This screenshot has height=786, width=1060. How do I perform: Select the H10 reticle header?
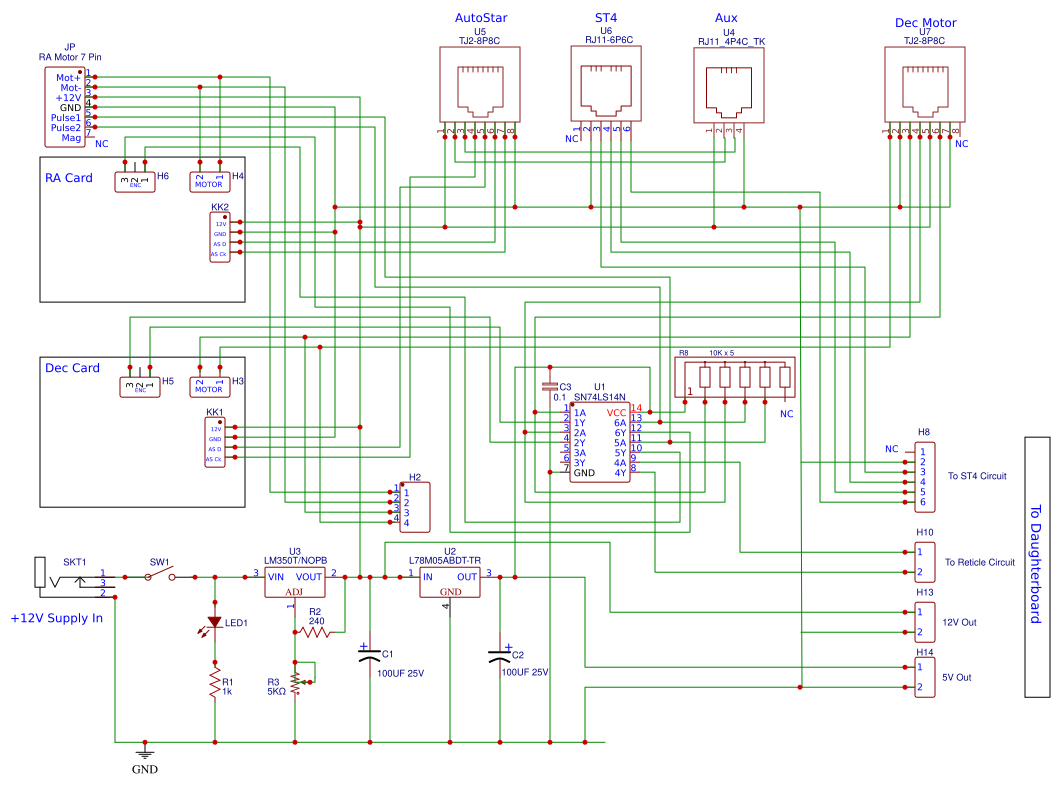[925, 562]
